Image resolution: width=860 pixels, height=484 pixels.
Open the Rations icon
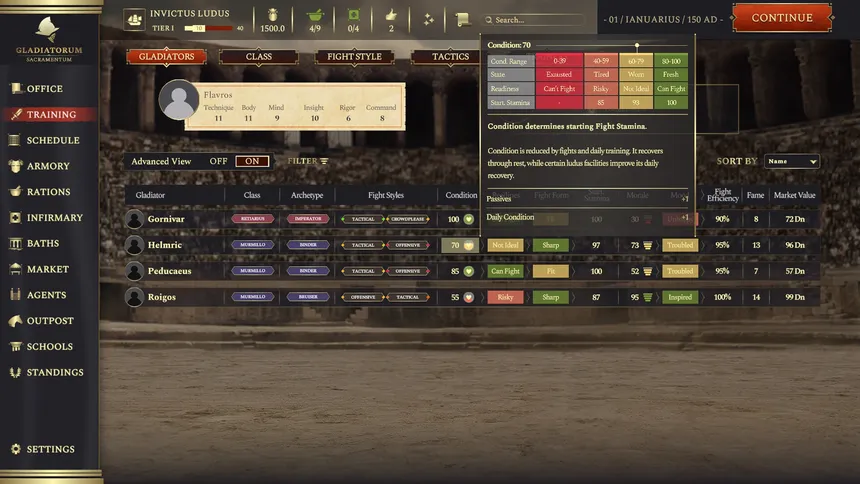15,192
